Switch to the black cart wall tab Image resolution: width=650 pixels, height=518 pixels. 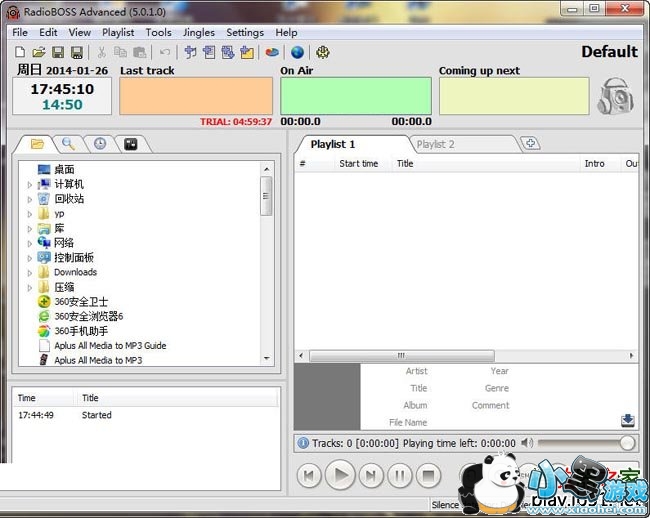[131, 144]
